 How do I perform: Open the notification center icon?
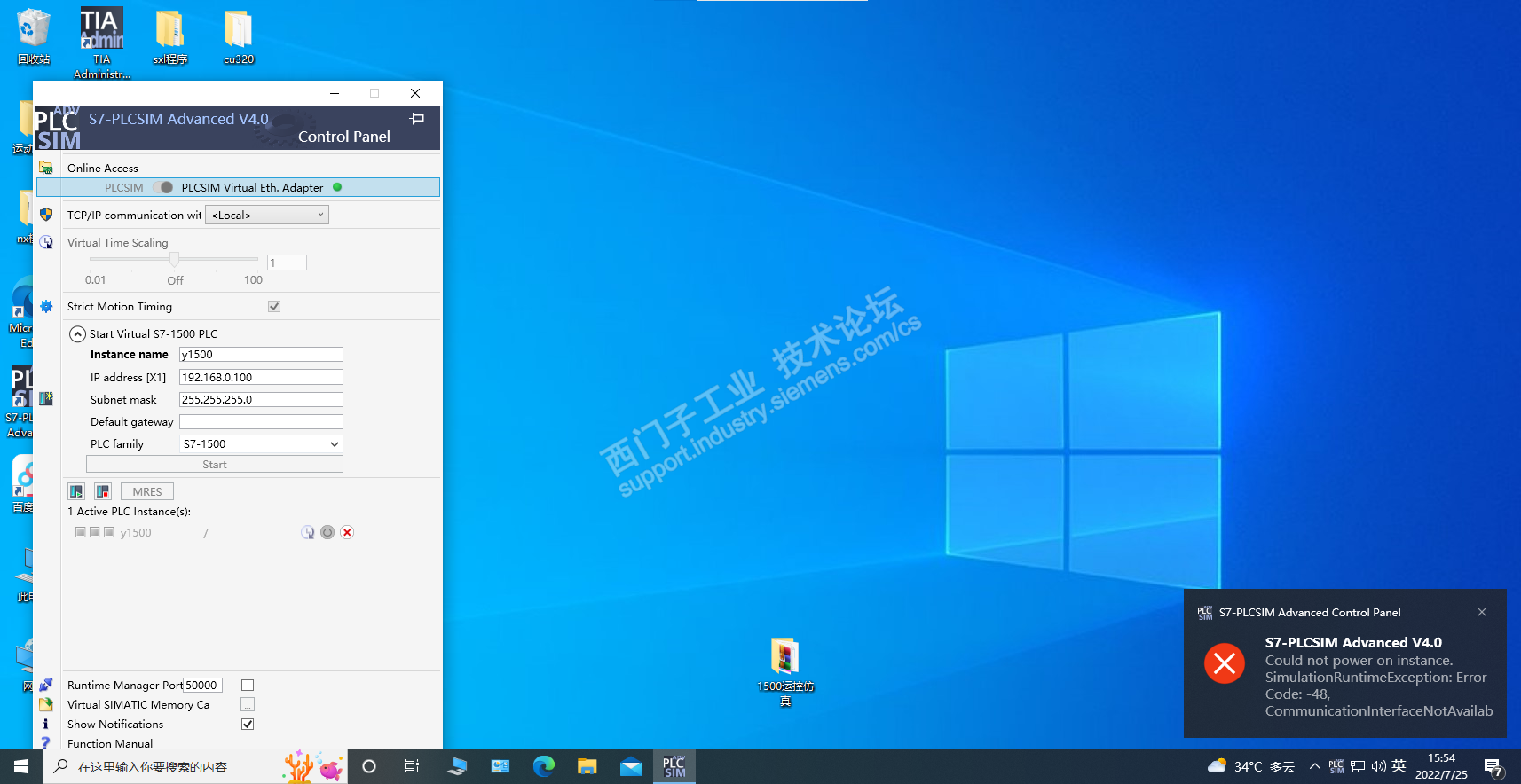coord(1493,768)
